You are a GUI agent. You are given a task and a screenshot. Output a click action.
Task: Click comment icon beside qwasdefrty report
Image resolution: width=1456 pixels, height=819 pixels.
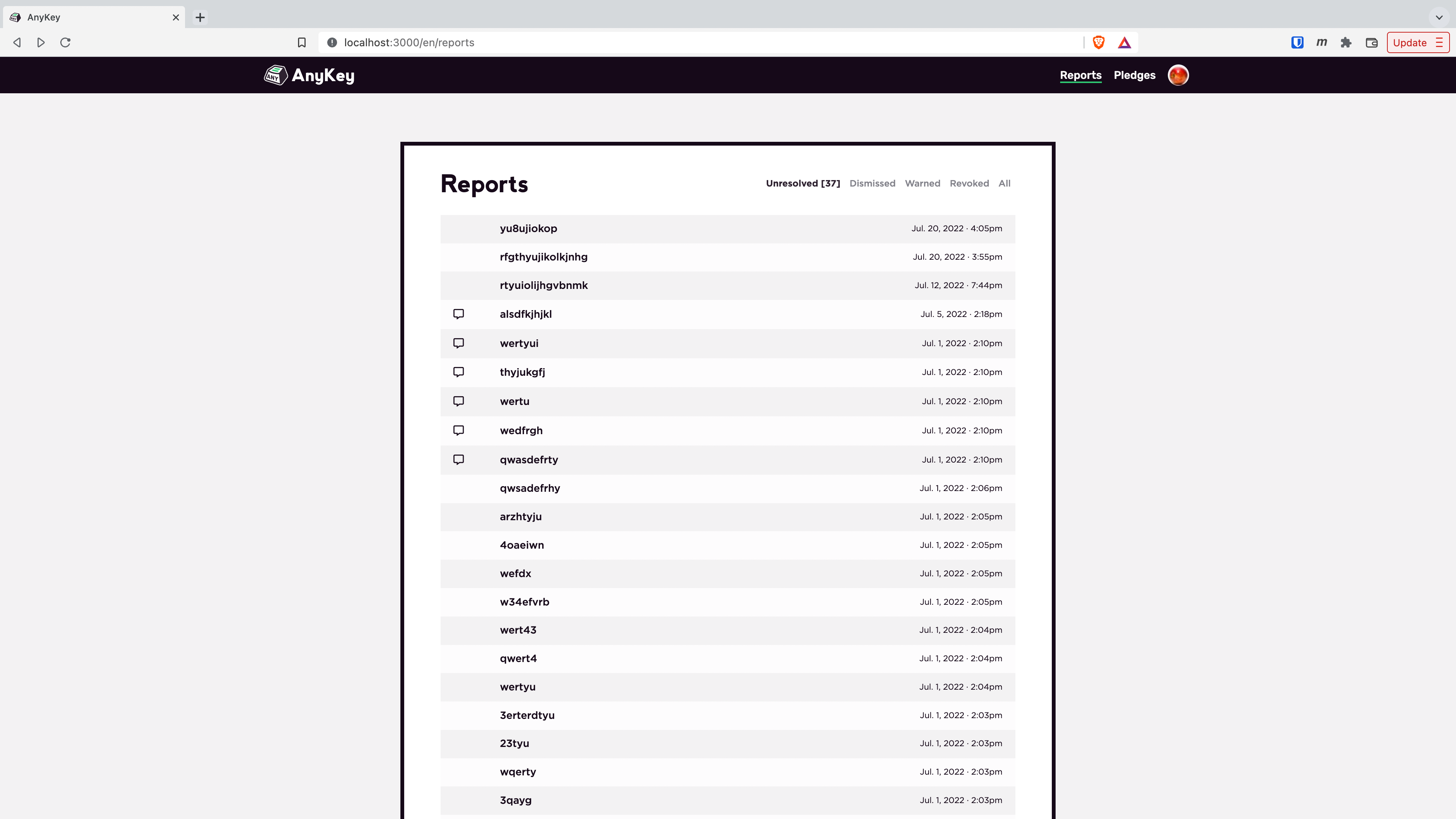click(x=458, y=460)
